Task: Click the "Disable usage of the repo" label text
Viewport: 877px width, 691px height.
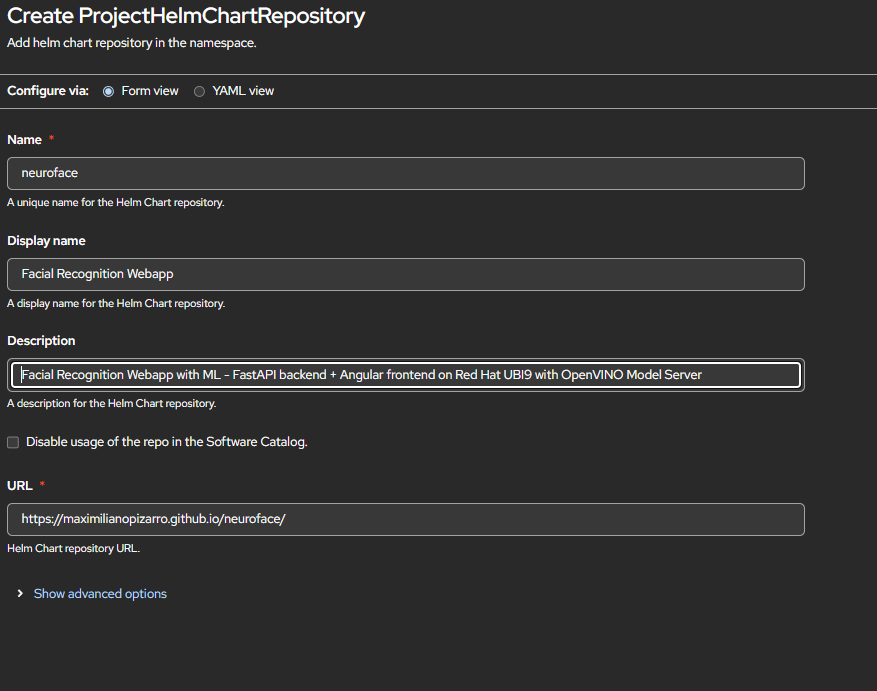Action: click(180, 441)
